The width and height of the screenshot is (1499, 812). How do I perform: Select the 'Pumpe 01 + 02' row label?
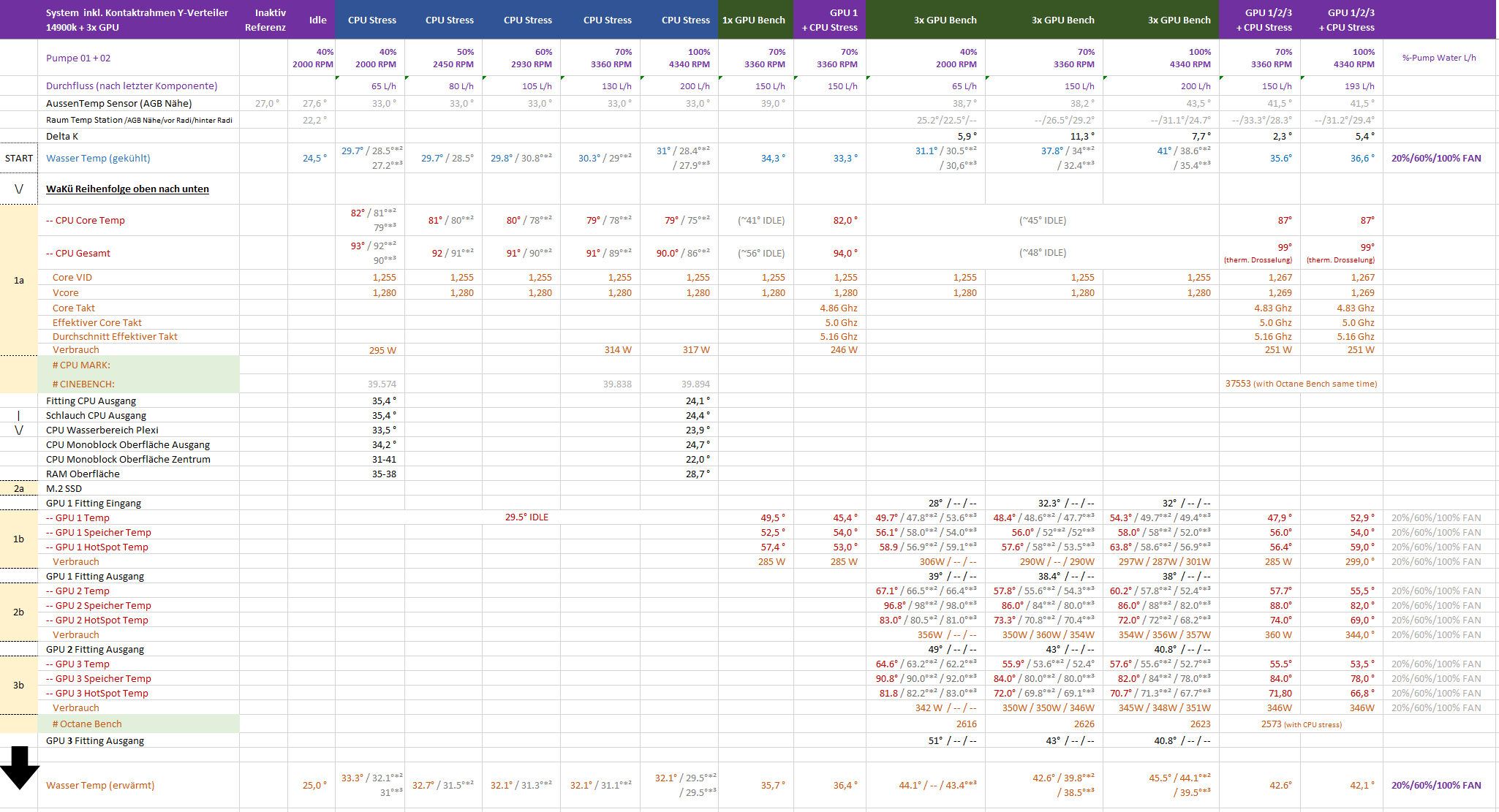pos(78,58)
